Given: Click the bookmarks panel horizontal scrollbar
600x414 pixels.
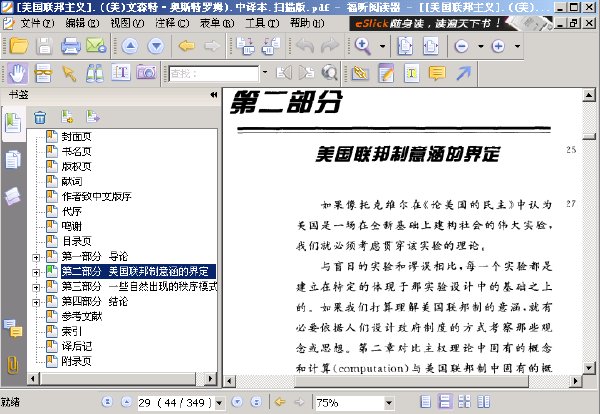Looking at the screenshot, I should click(118, 379).
